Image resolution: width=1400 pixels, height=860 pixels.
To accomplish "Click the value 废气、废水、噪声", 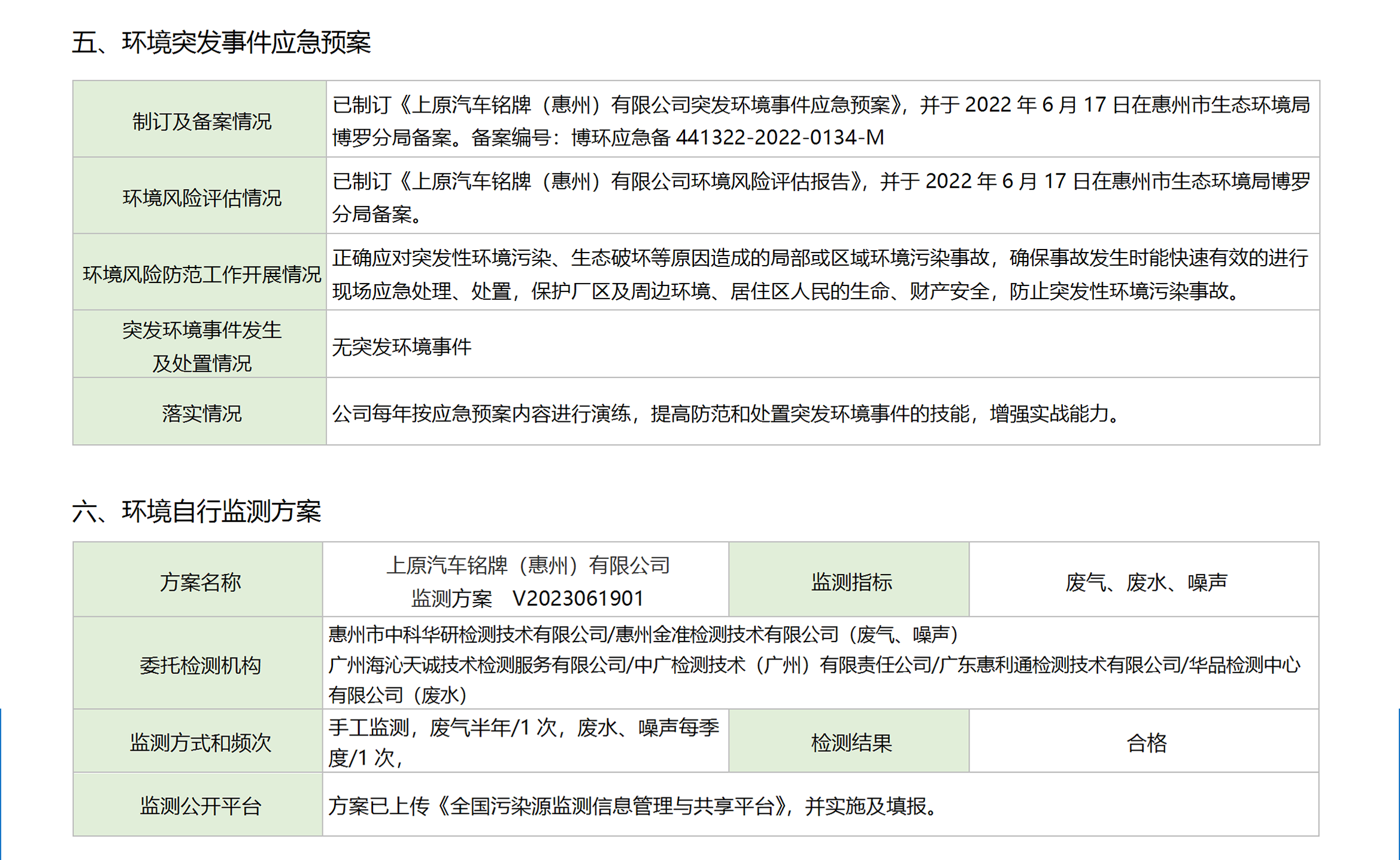I will coord(1146,582).
